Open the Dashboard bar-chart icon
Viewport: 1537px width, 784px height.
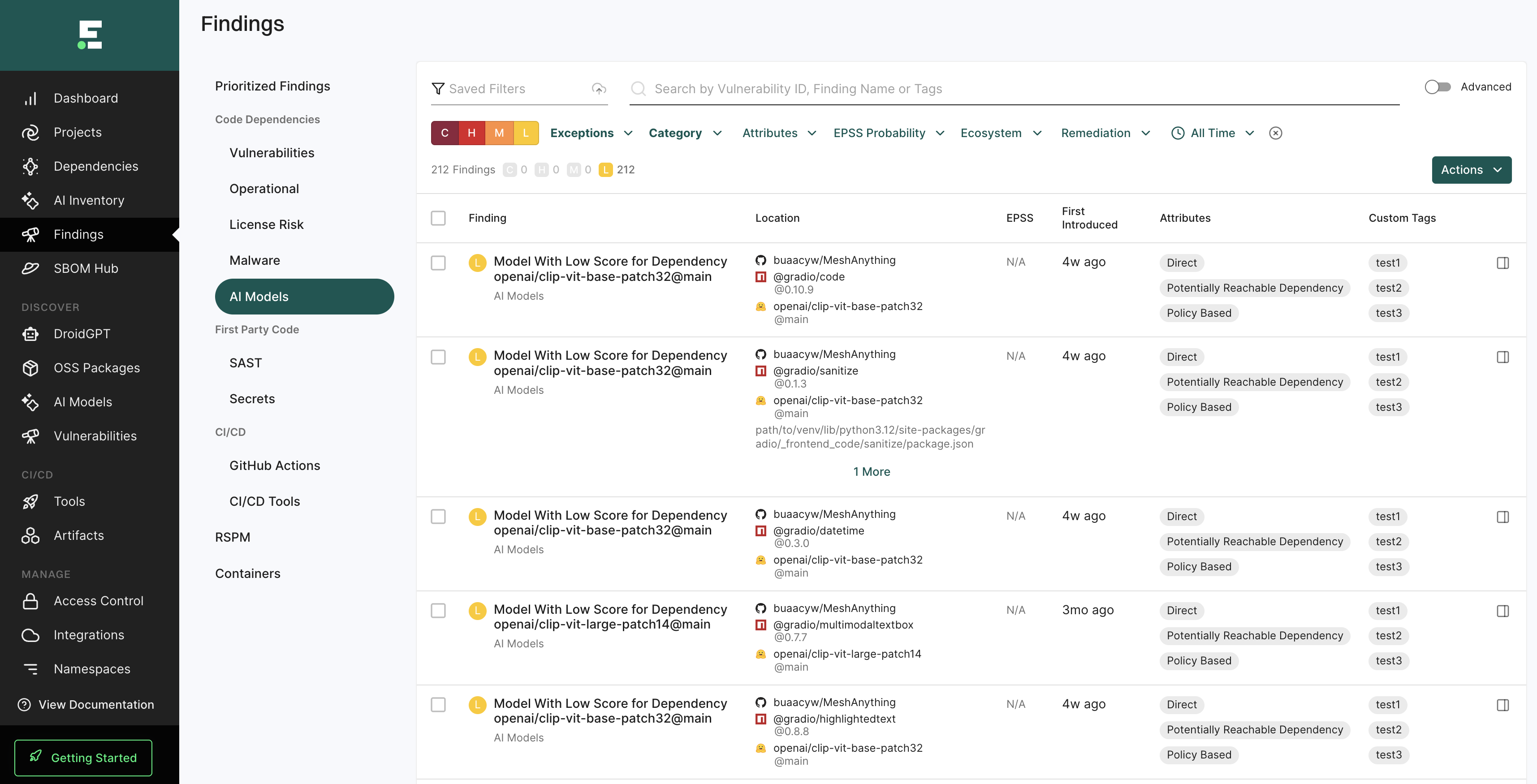pos(30,99)
